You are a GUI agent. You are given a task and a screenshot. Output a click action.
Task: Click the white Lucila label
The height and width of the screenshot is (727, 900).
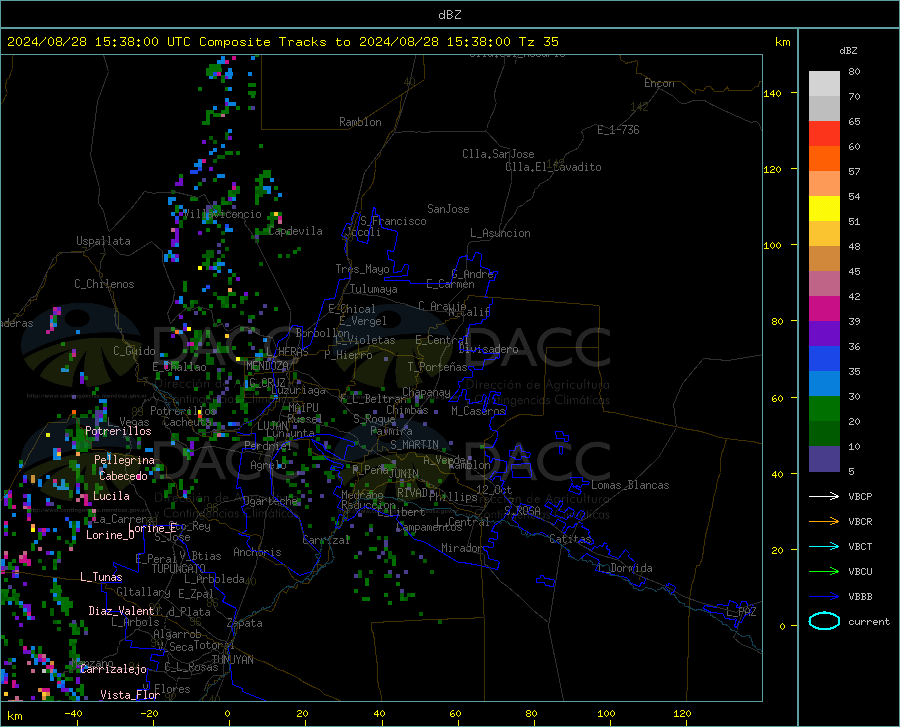[111, 496]
